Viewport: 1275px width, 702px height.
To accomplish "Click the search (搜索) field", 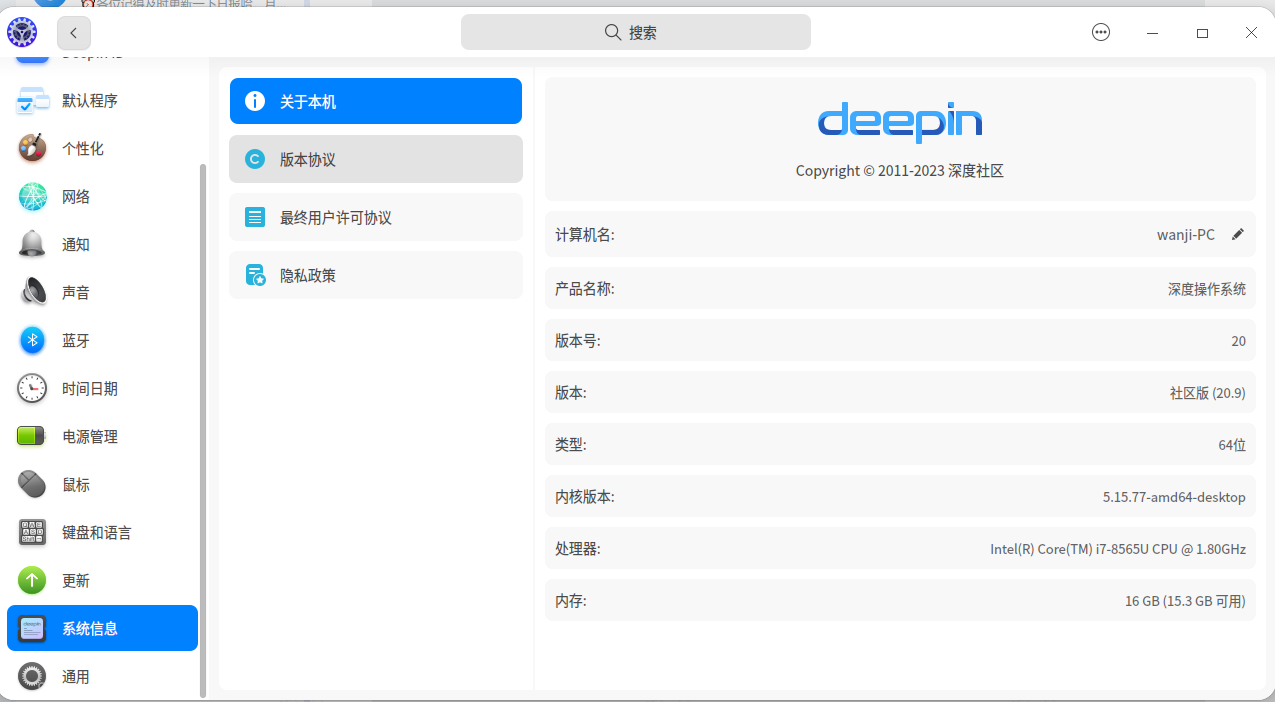I will click(x=636, y=32).
